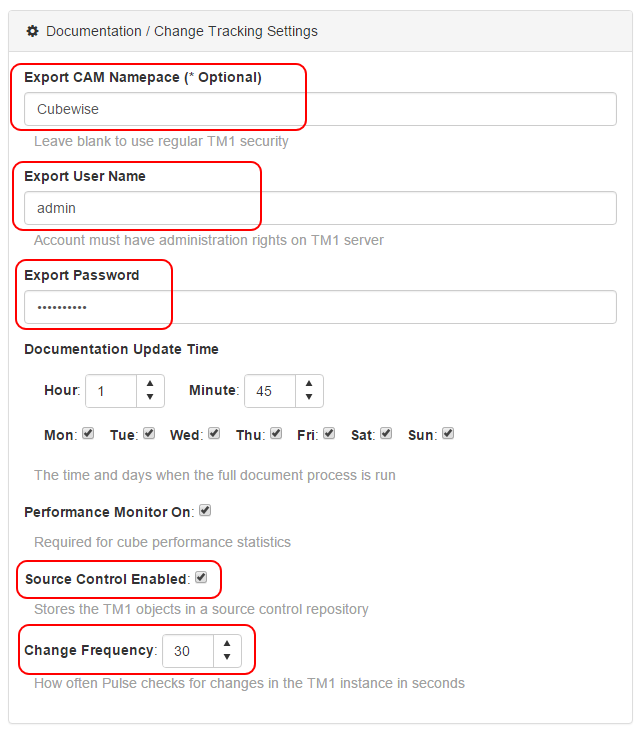
Task: Disable the Fri checkbox
Action: click(329, 433)
